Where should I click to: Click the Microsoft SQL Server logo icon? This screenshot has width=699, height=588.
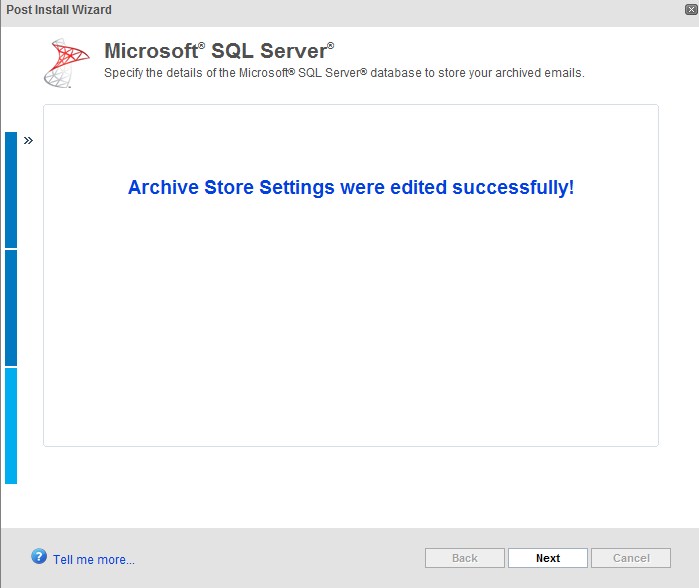[x=67, y=63]
